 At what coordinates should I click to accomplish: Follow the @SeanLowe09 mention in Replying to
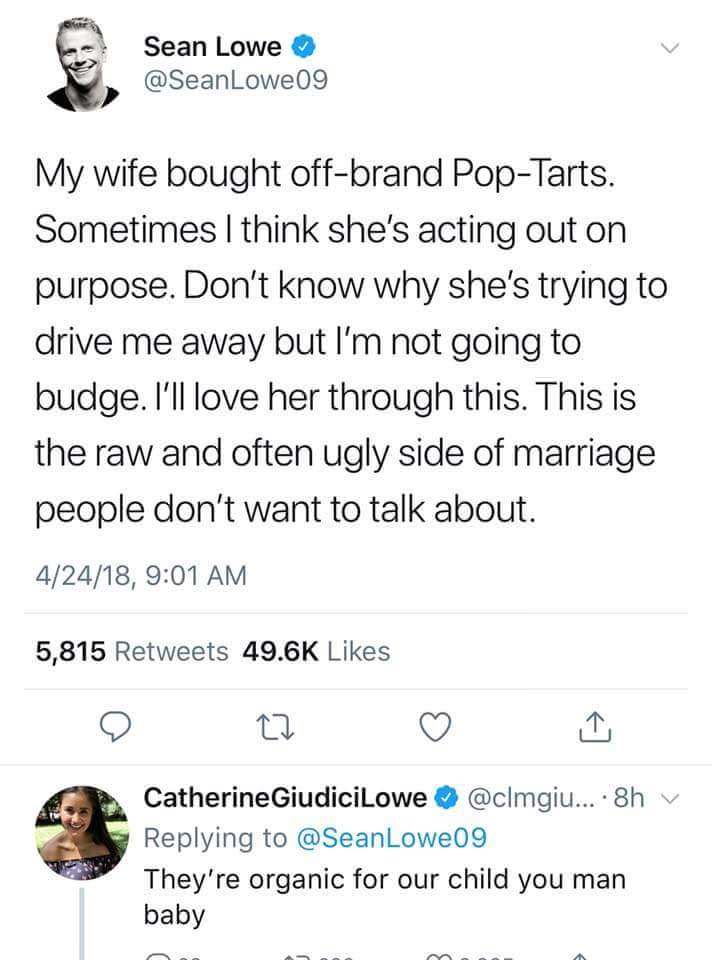click(x=393, y=838)
